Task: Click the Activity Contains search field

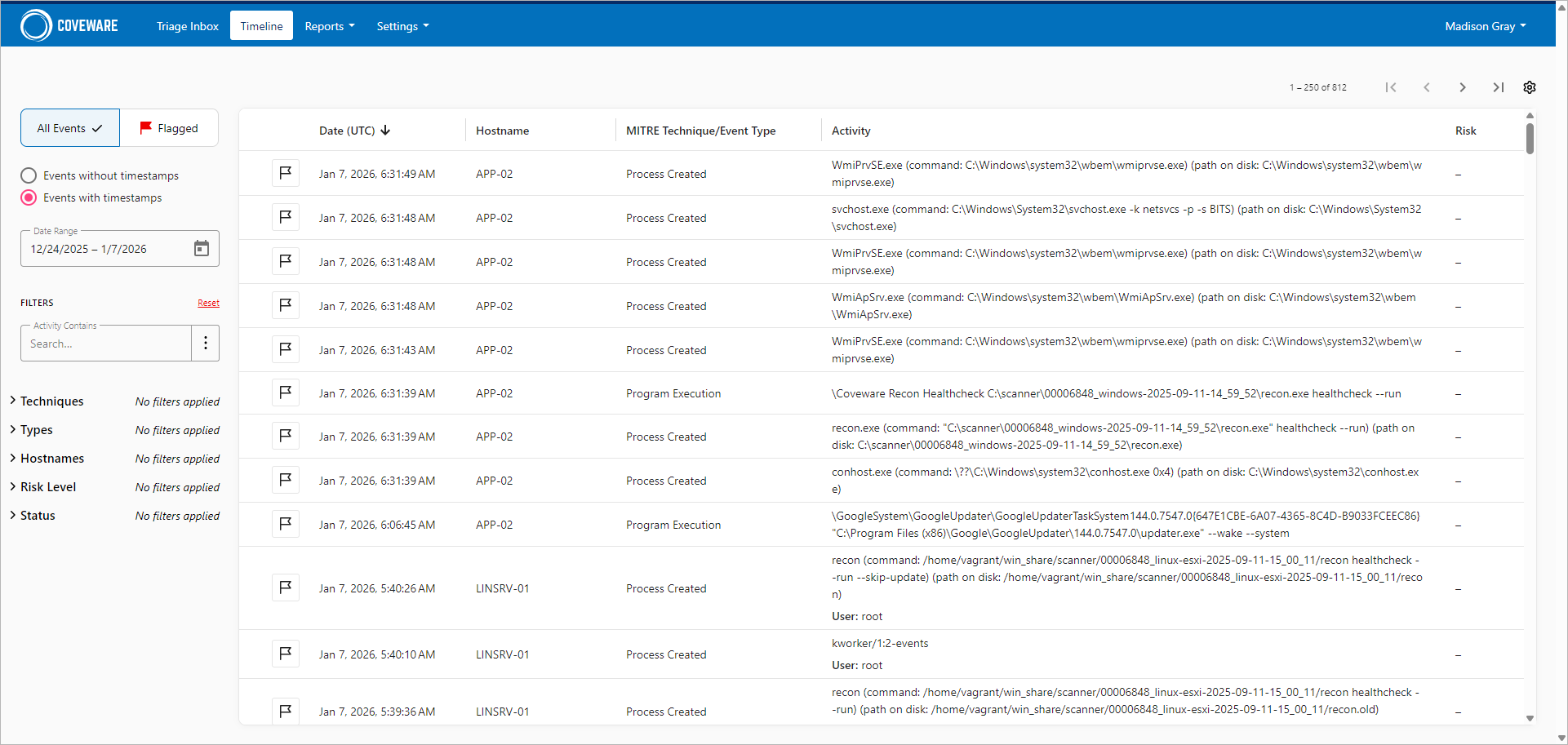Action: [106, 344]
